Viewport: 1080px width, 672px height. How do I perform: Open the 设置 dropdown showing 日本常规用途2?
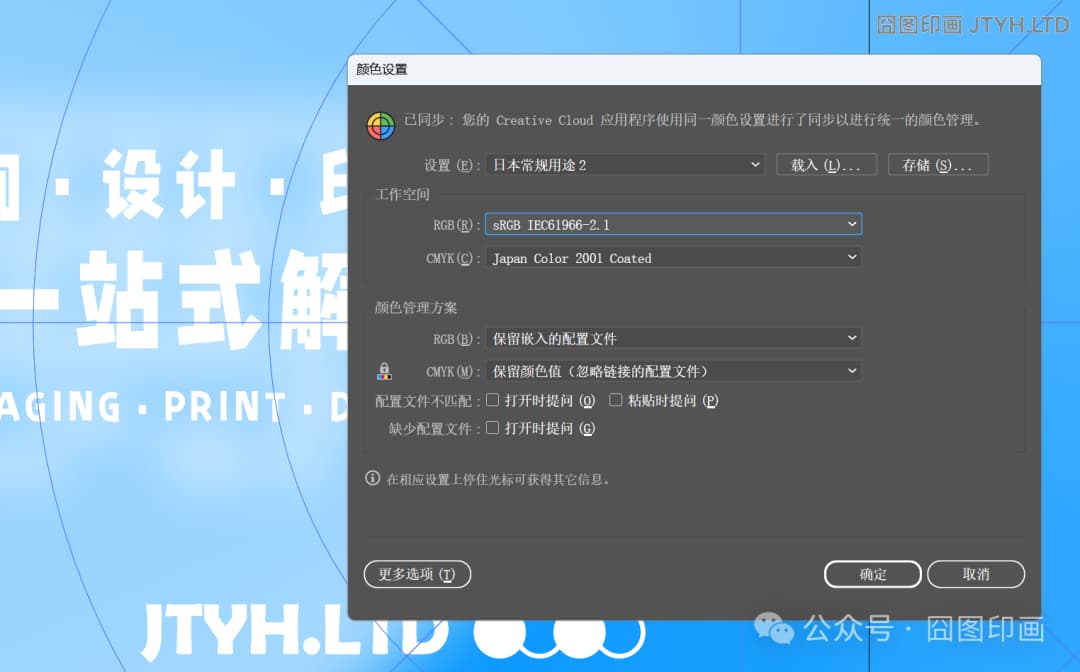[625, 165]
